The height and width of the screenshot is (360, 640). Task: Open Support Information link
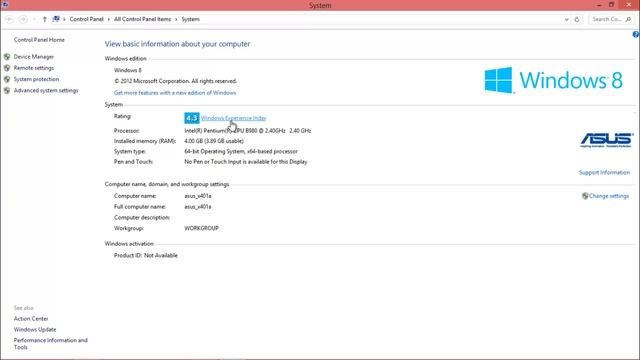[604, 173]
